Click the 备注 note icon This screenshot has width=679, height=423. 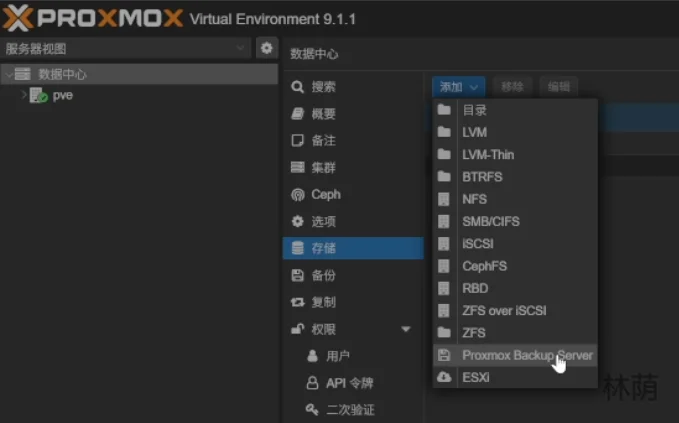pos(297,141)
